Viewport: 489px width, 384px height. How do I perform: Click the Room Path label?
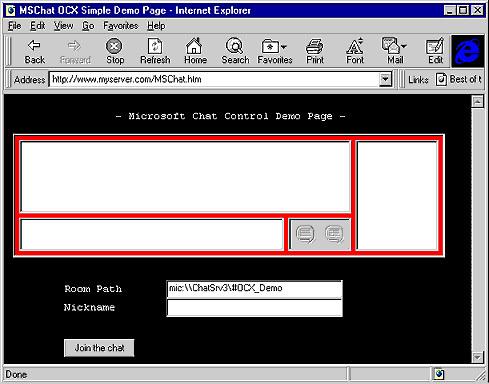93,289
